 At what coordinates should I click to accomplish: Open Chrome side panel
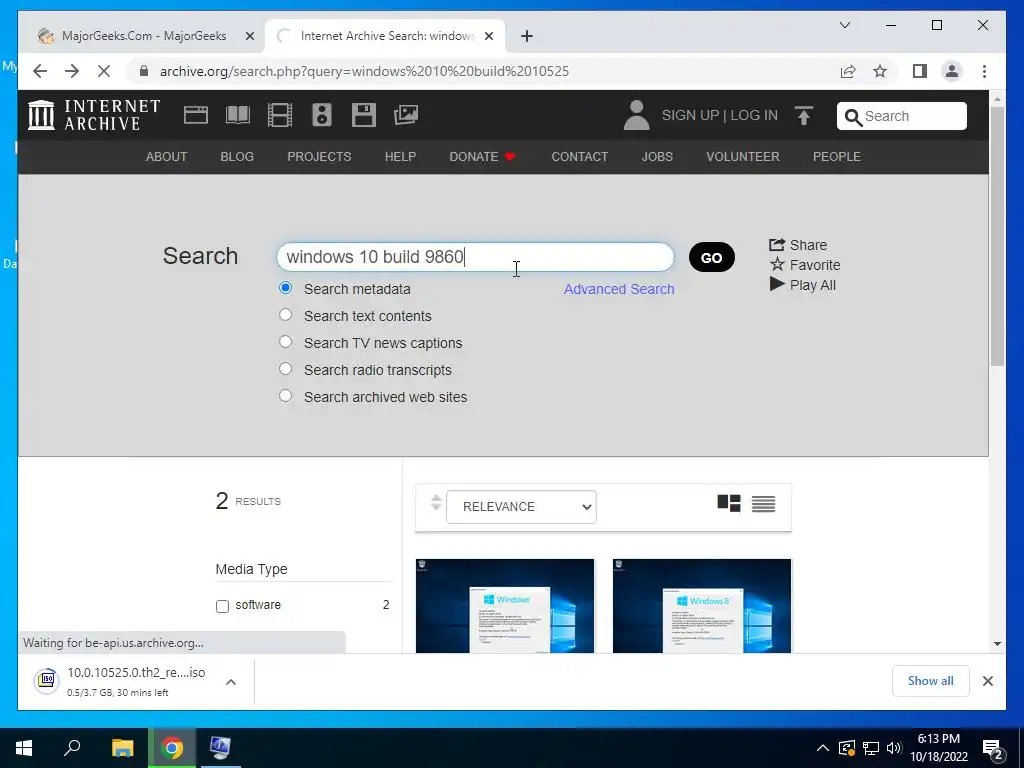[920, 71]
